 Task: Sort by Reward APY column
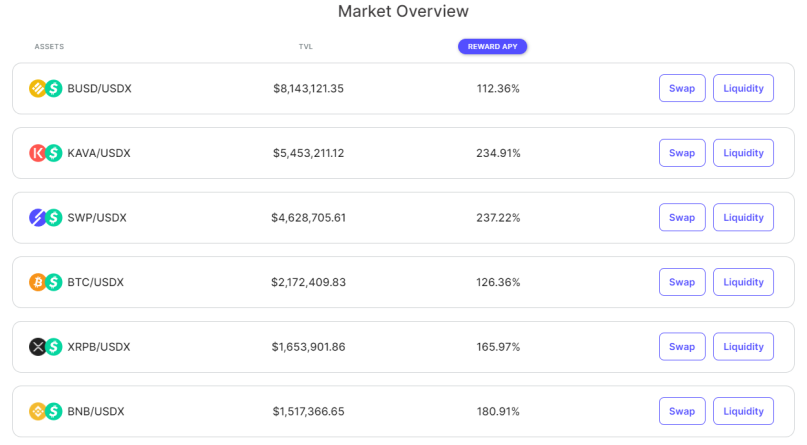[x=493, y=46]
